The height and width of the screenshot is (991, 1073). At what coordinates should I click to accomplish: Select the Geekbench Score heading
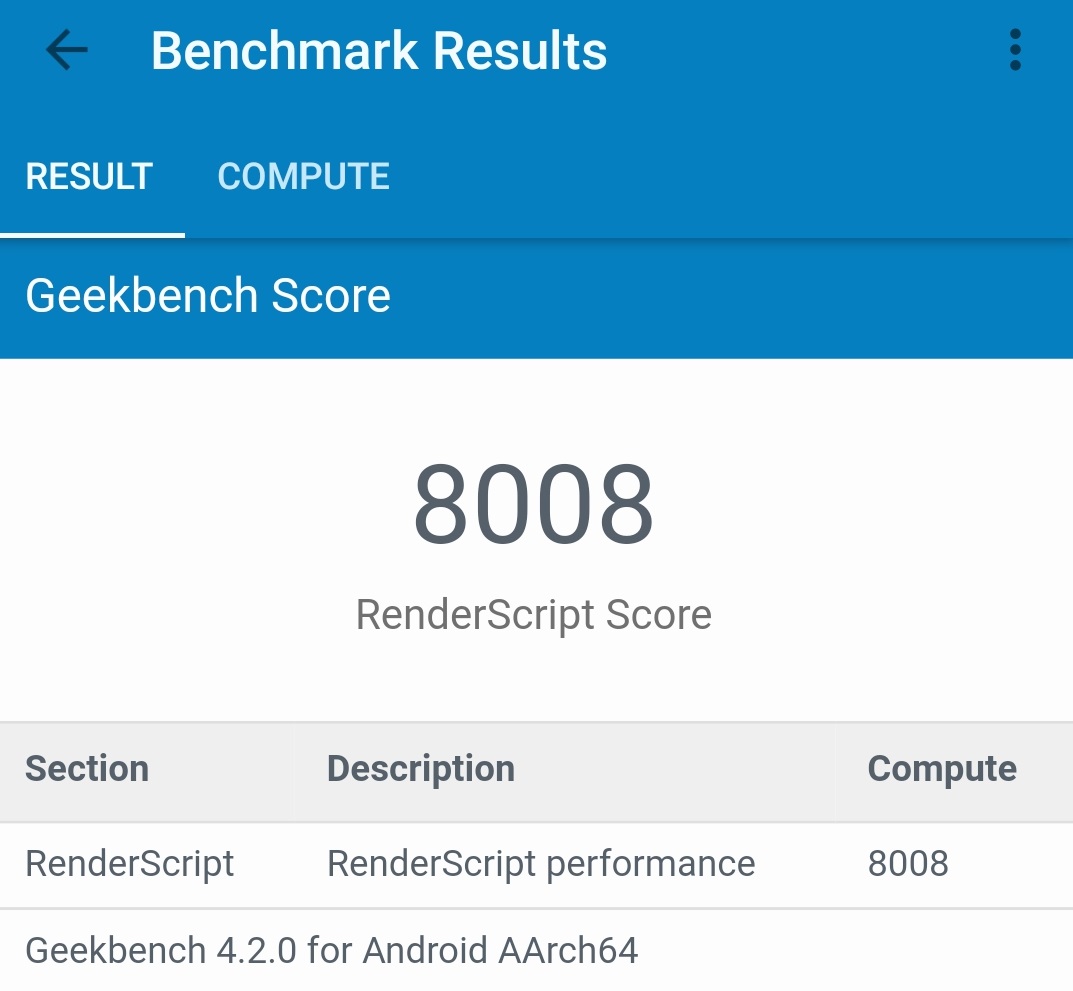point(208,296)
